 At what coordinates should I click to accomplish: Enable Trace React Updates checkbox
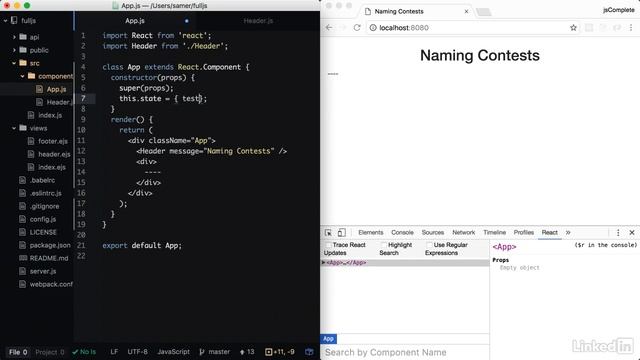click(328, 245)
